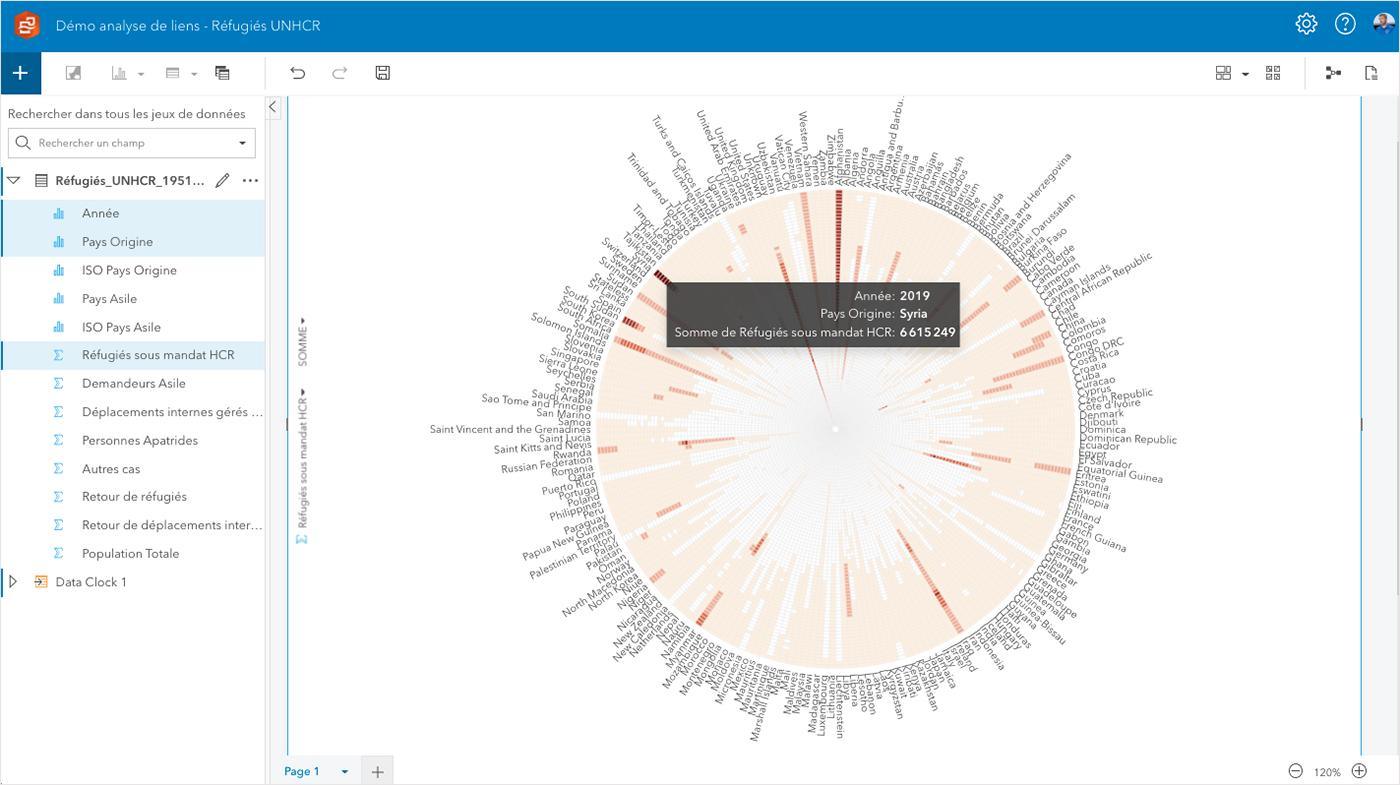Click the create map toolbar icon

[73, 73]
